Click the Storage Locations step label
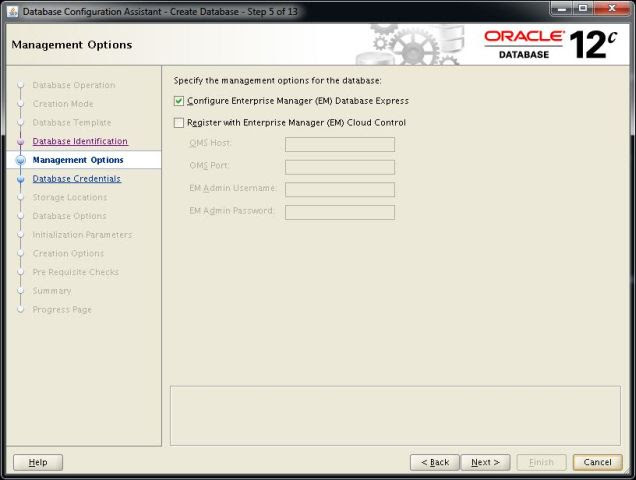Screen dimensions: 636x480 70,197
